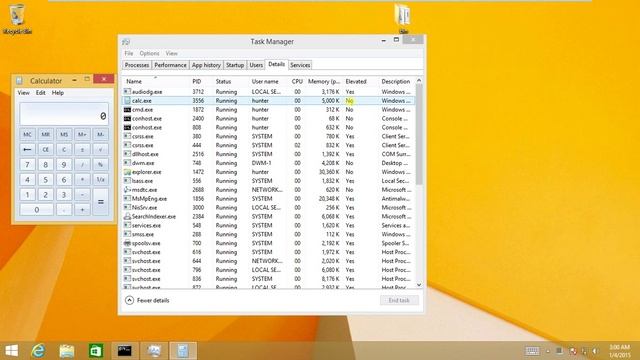The width and height of the screenshot is (640, 360).
Task: Click the Calculator title bar icon
Action: pos(19,81)
